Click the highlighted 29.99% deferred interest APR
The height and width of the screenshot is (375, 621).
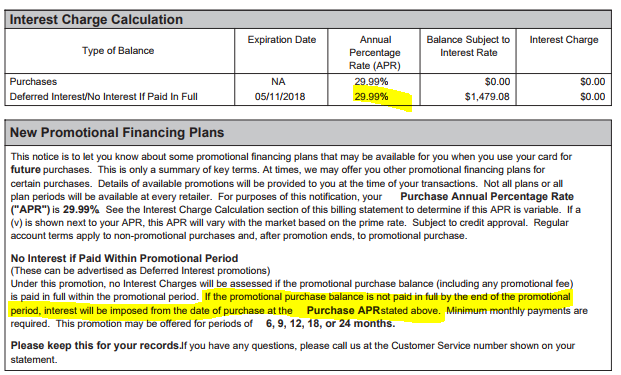coord(371,97)
